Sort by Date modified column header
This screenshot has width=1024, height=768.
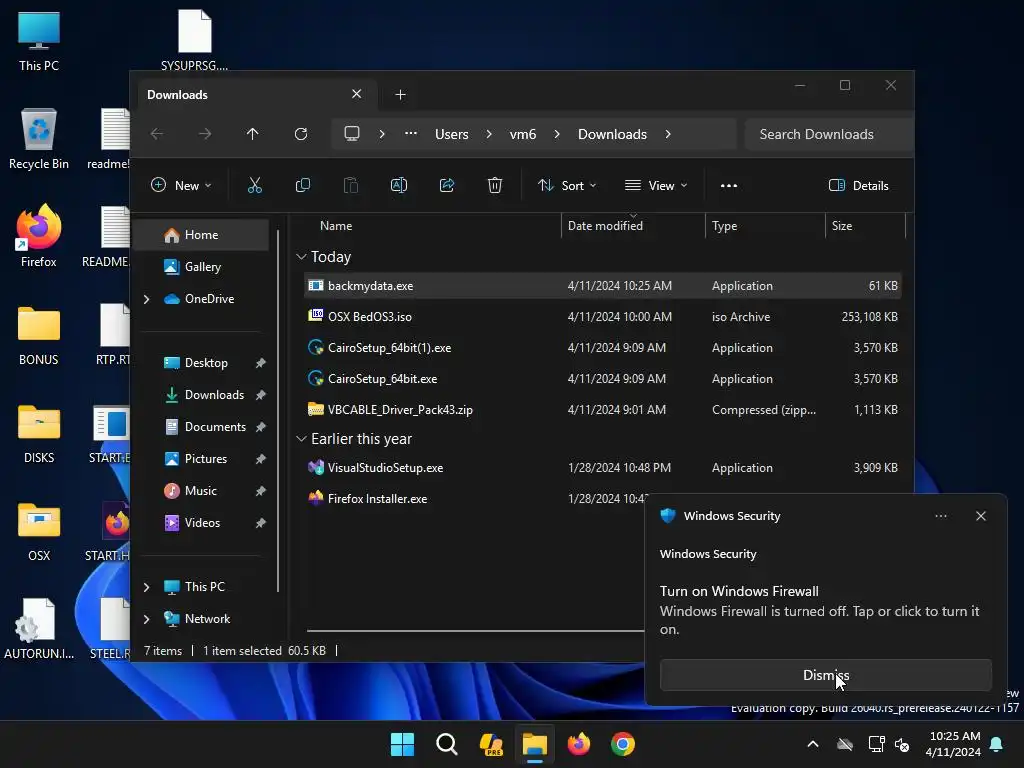[x=605, y=226]
